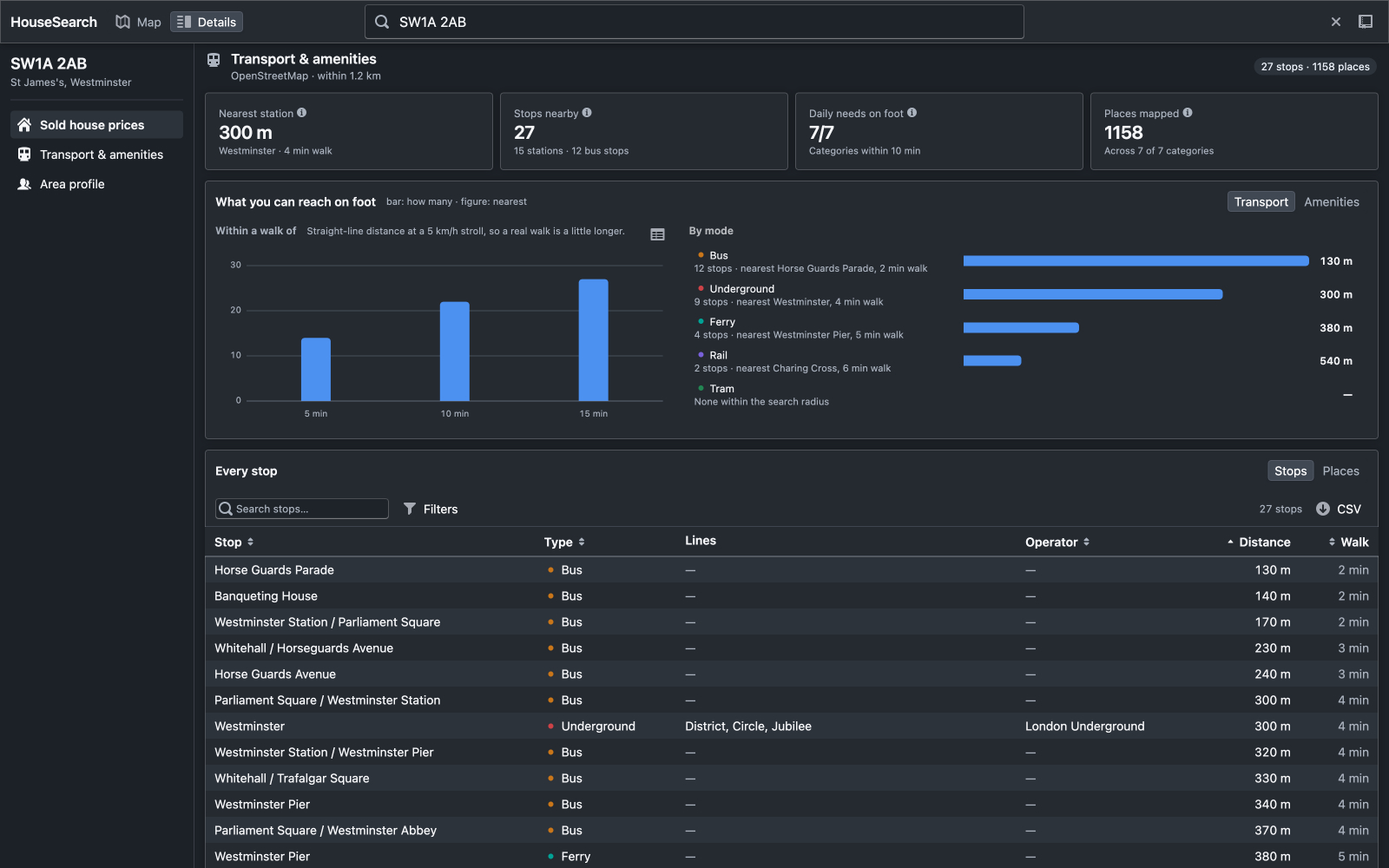Edit the SW1A 2AB postcode search field
This screenshot has width=1389, height=868.
pos(694,22)
